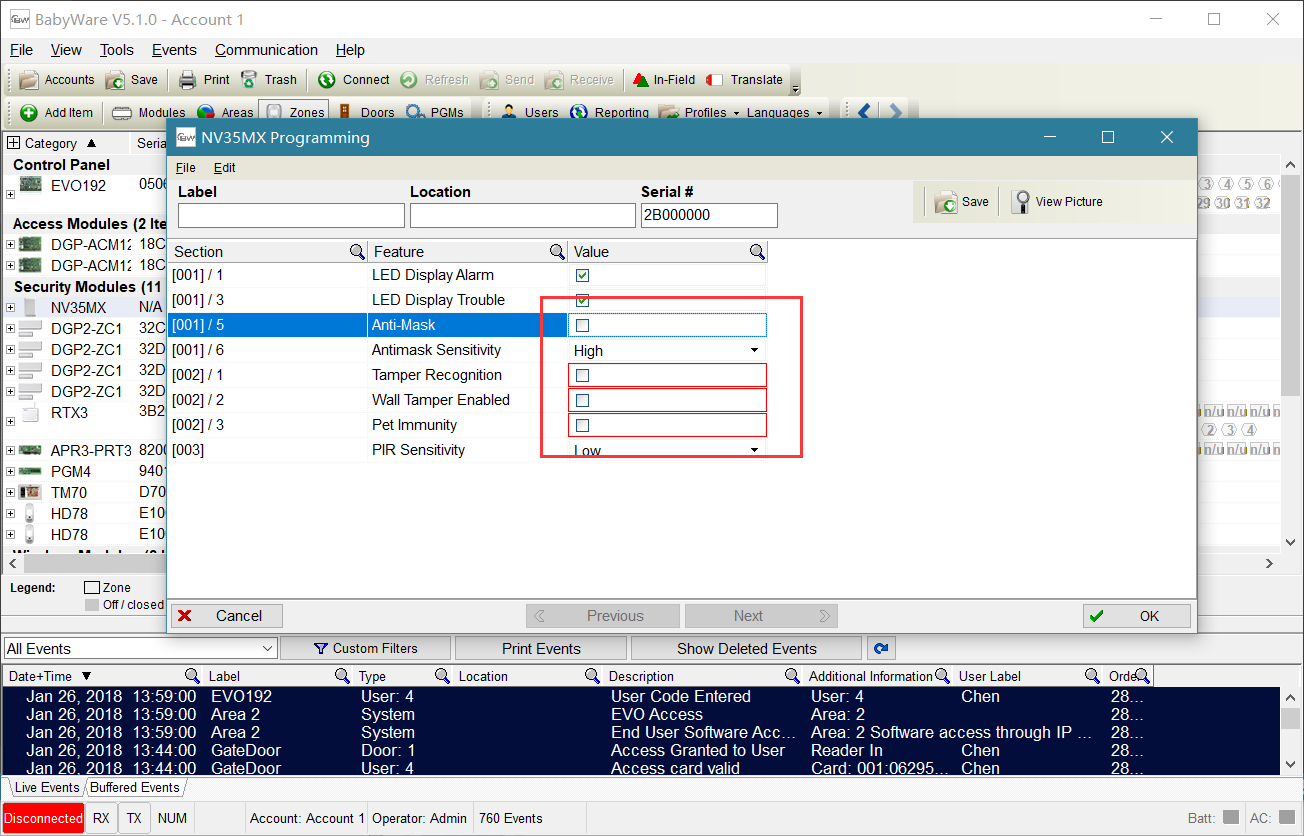Screen dimensions: 1304x836
Task: Open the View menu in BabyWare
Action: click(x=66, y=50)
